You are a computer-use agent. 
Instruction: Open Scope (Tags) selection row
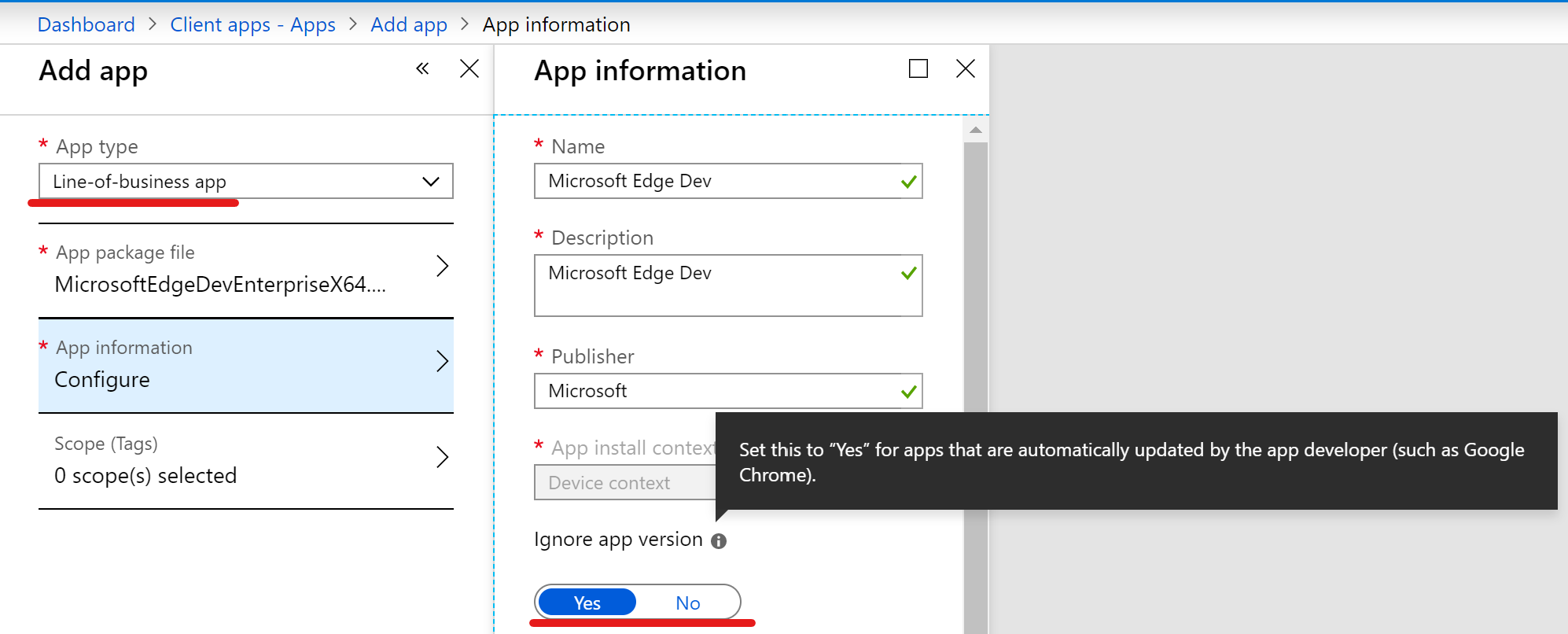click(x=246, y=461)
